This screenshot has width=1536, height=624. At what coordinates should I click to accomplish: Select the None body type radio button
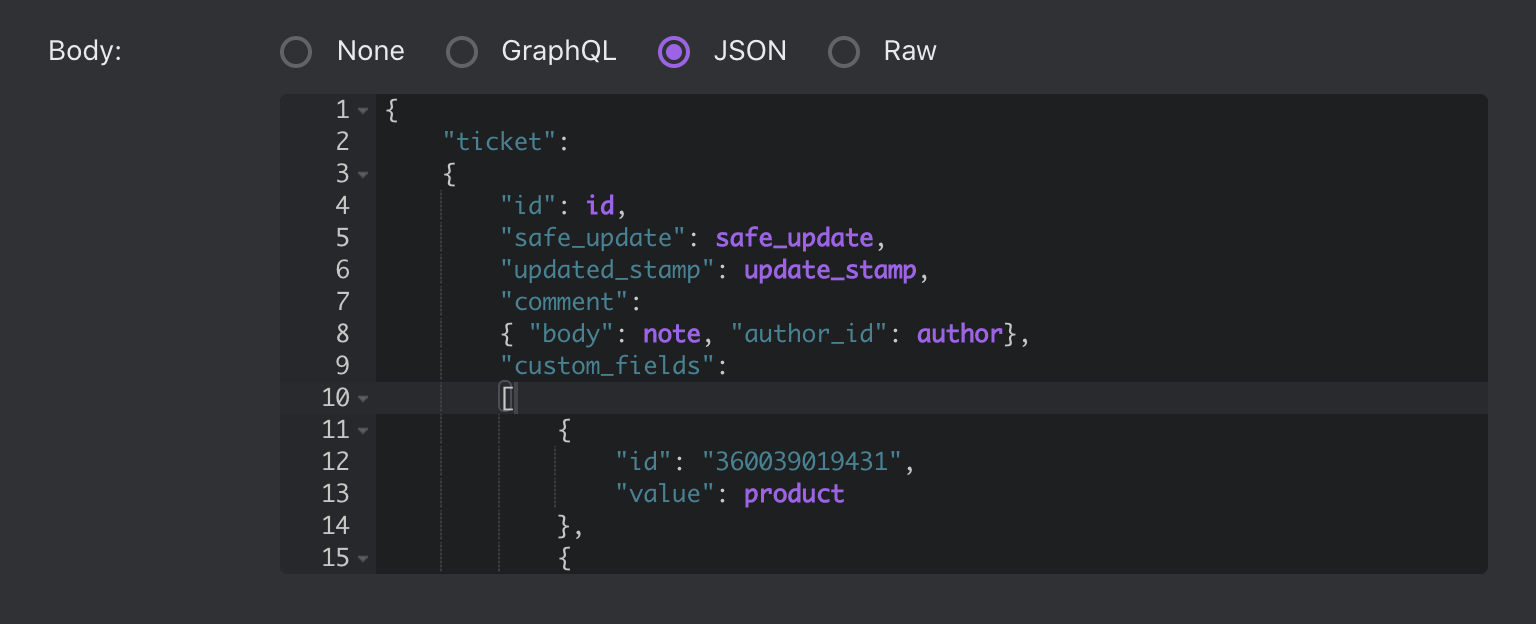point(296,51)
